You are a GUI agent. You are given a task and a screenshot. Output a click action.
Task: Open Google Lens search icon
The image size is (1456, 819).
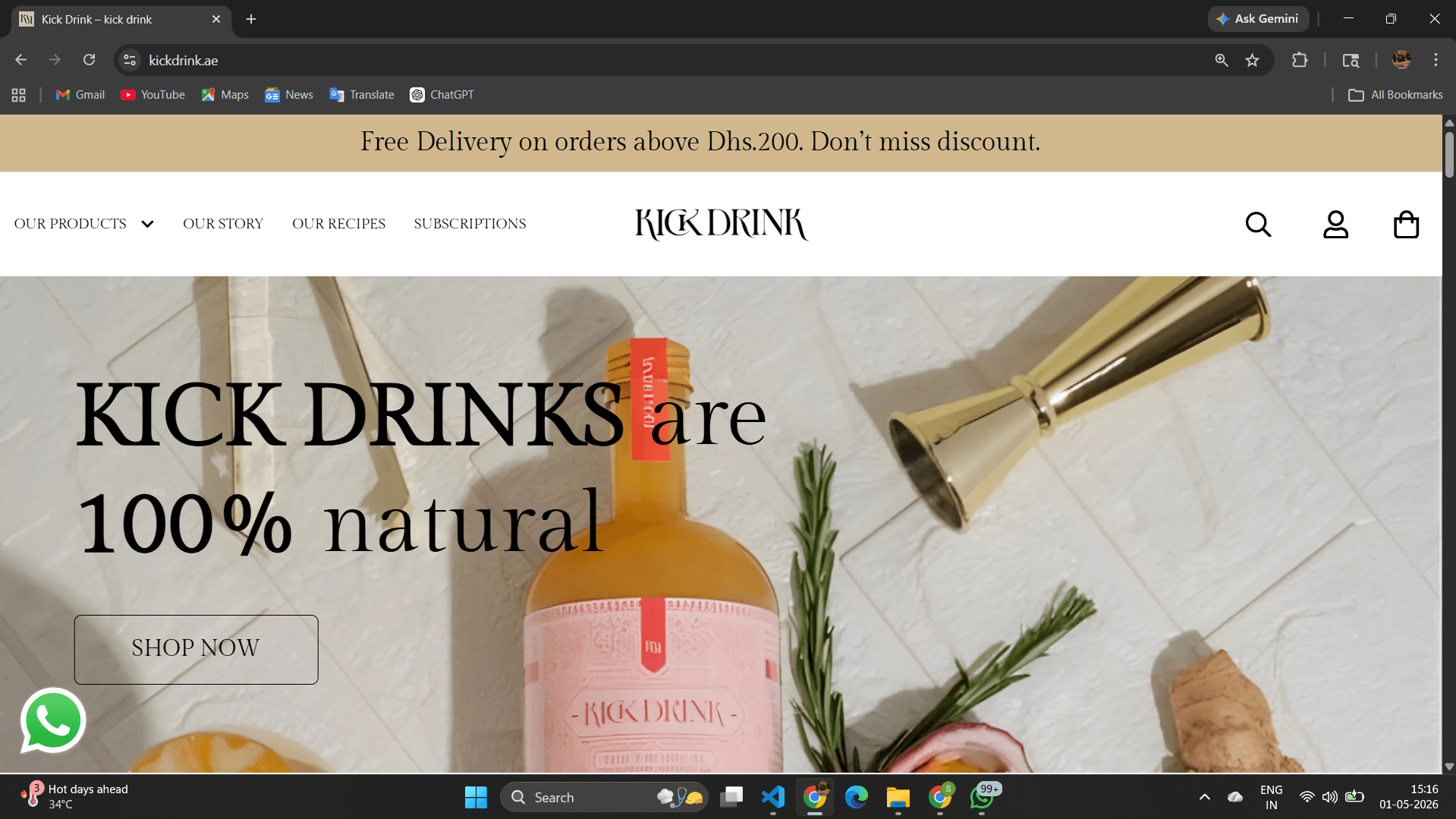1351,60
